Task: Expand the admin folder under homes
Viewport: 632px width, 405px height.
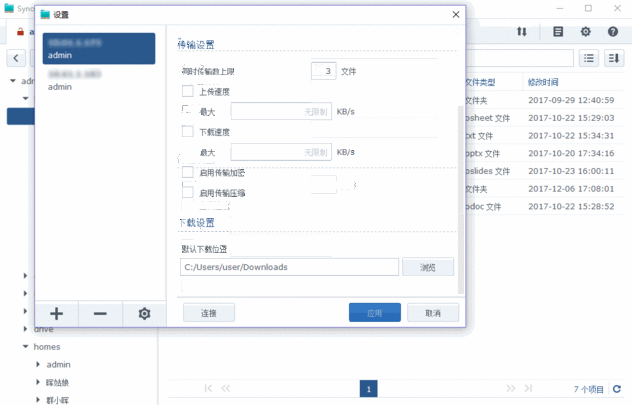Action: tap(38, 365)
